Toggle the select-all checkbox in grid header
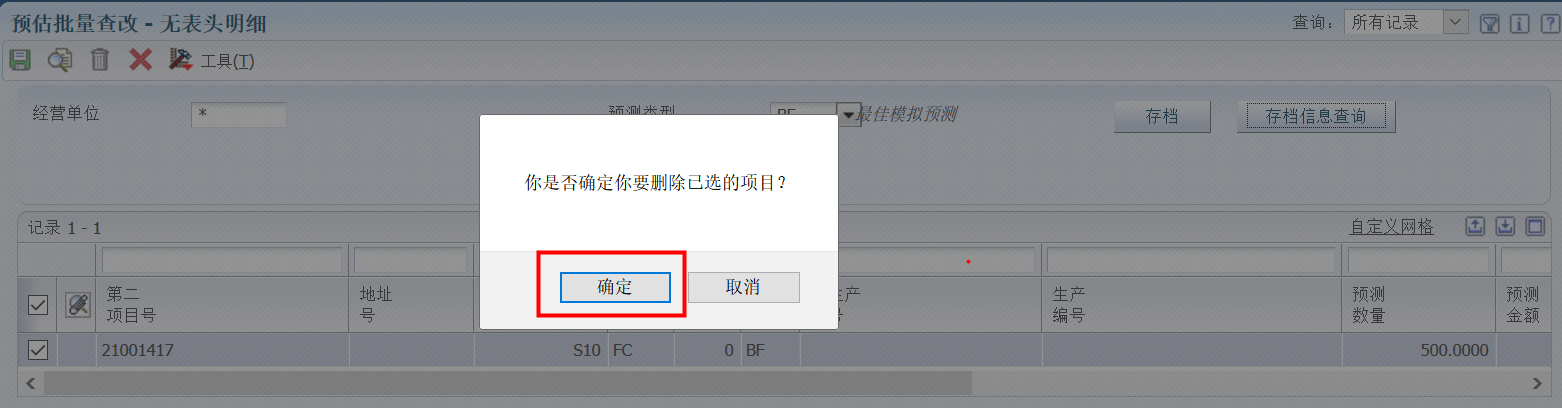This screenshot has height=408, width=1562. tap(38, 305)
